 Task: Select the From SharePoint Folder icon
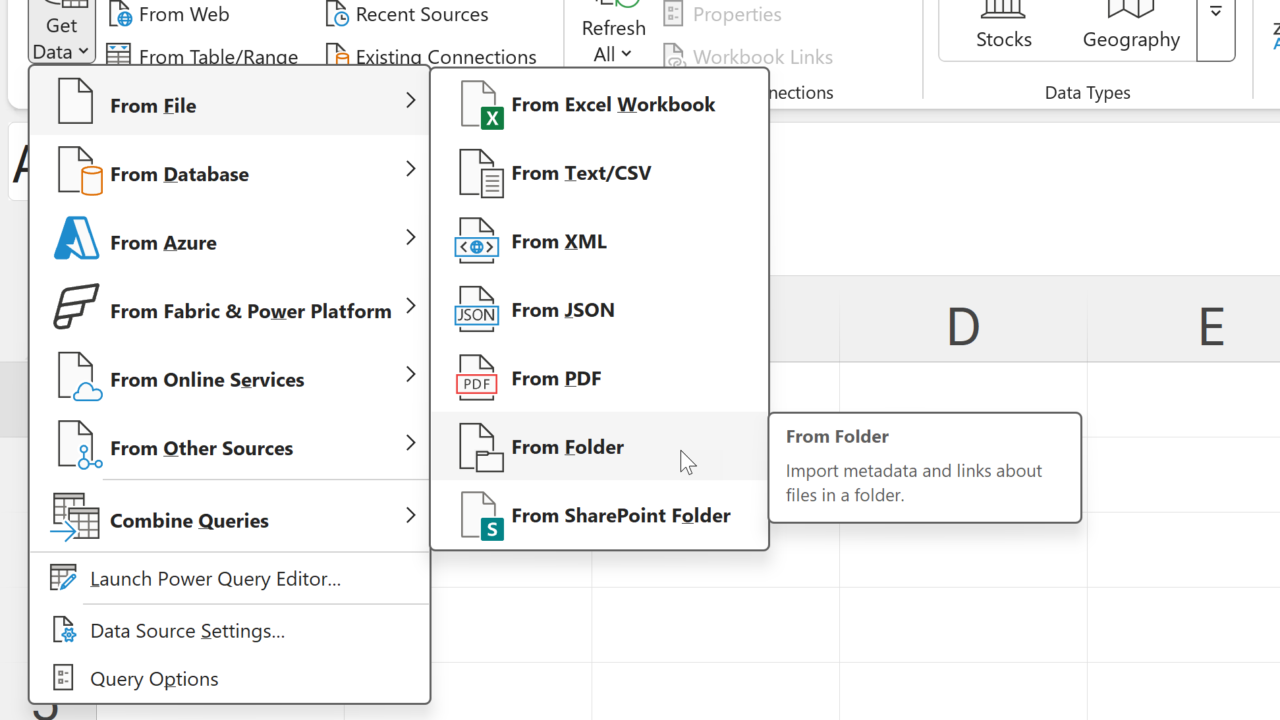coord(479,516)
